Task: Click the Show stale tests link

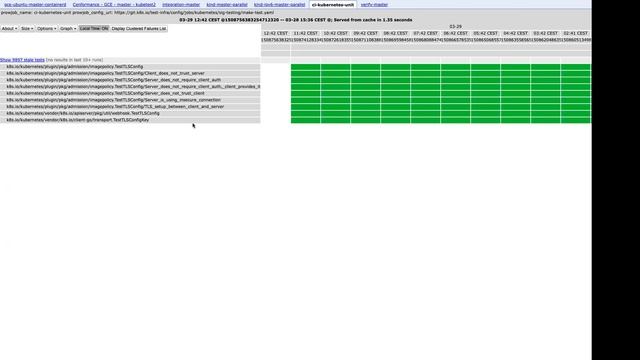Action: coord(22,60)
